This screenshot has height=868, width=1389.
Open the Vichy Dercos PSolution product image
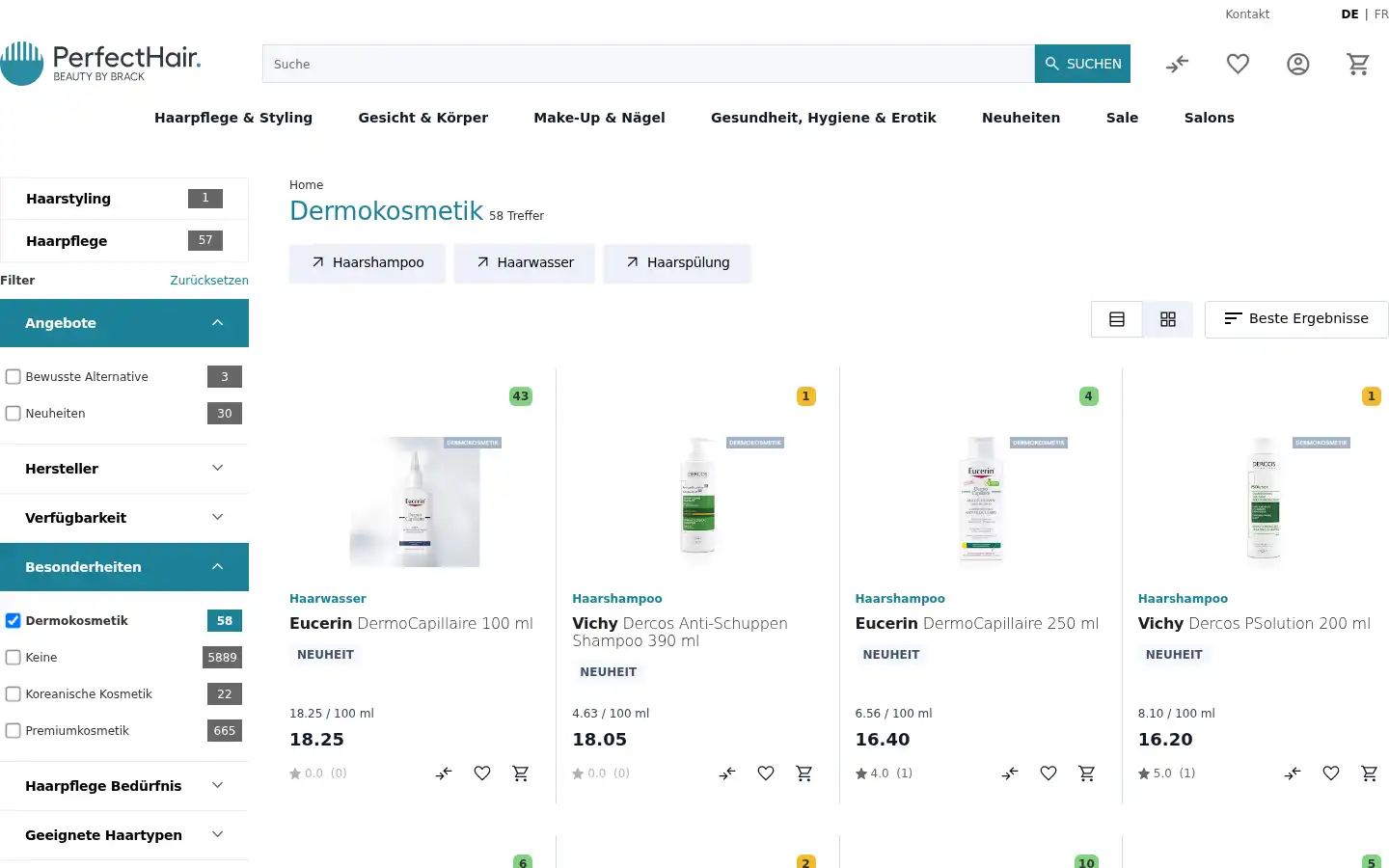point(1264,502)
